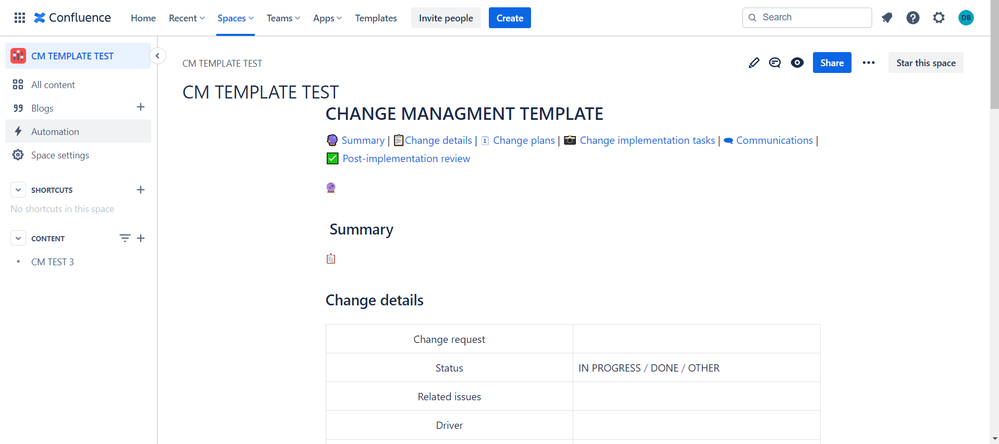The image size is (999, 444).
Task: Open the more actions ellipsis menu
Action: (x=868, y=62)
